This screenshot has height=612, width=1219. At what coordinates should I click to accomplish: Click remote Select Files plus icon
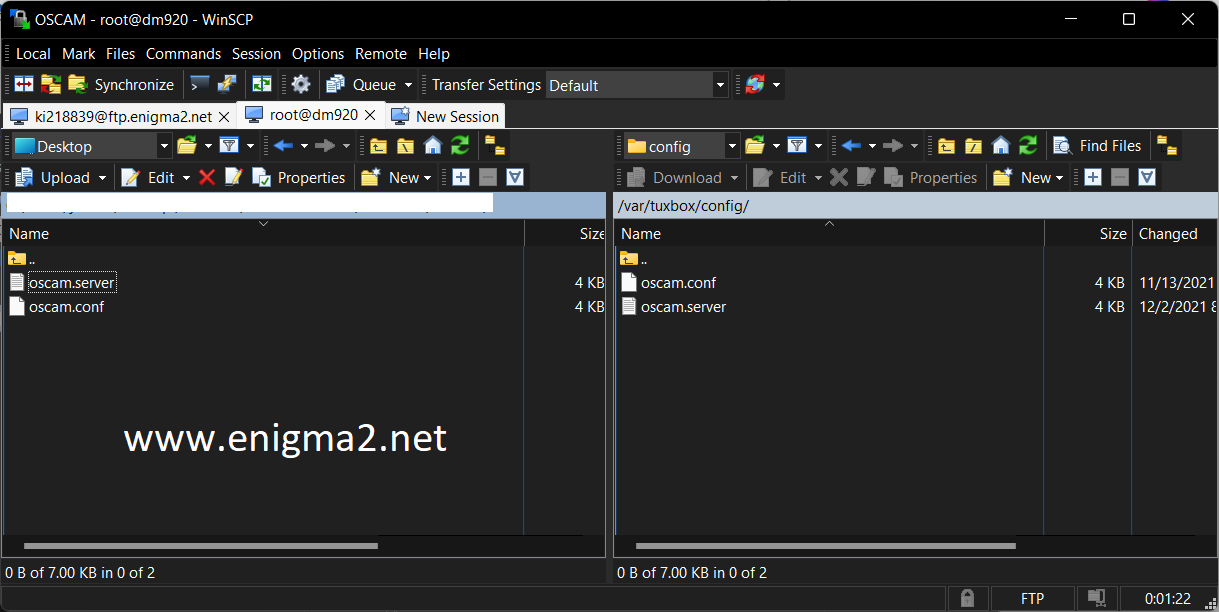(1093, 177)
